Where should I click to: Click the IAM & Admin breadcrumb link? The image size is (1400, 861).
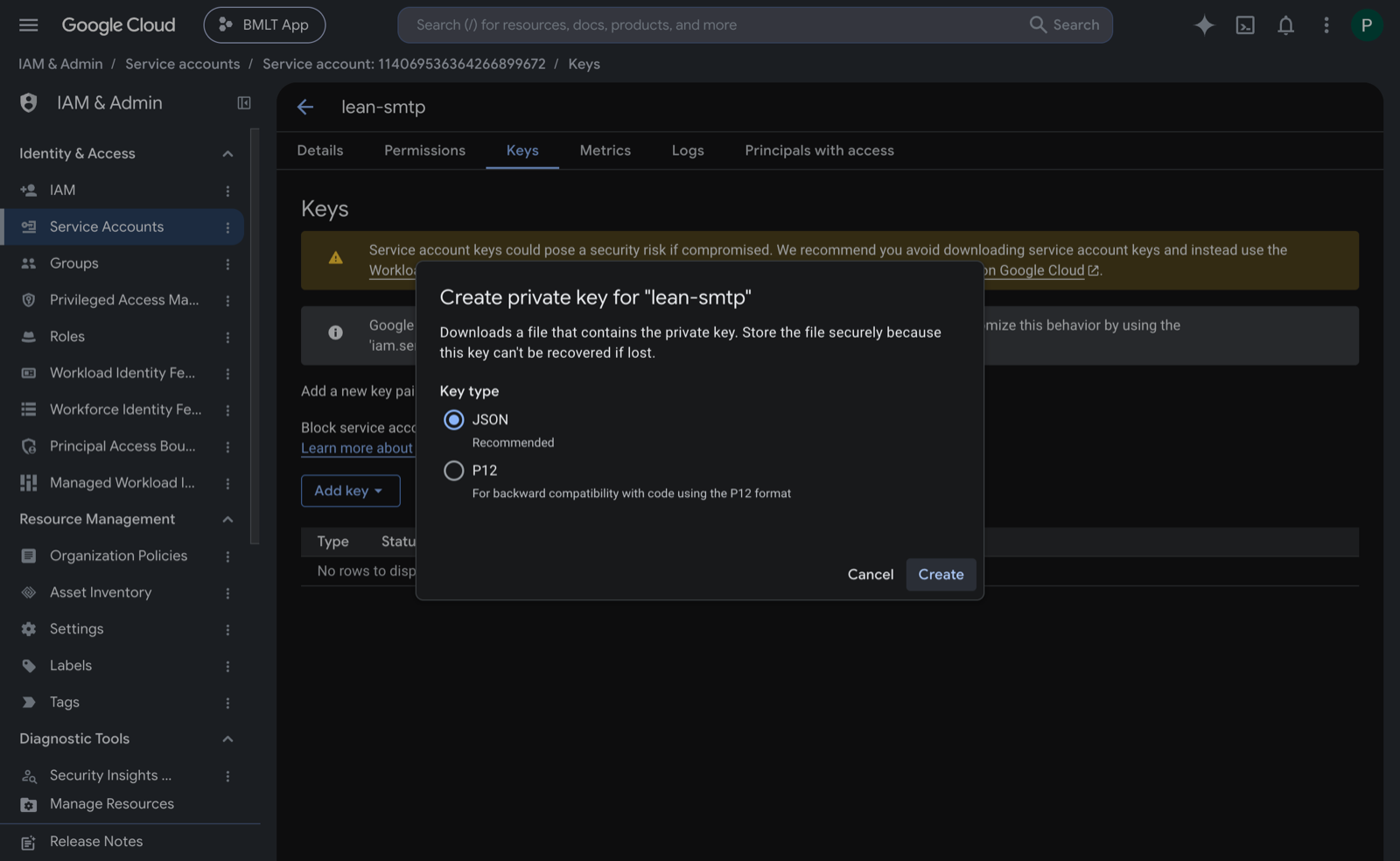(x=60, y=64)
